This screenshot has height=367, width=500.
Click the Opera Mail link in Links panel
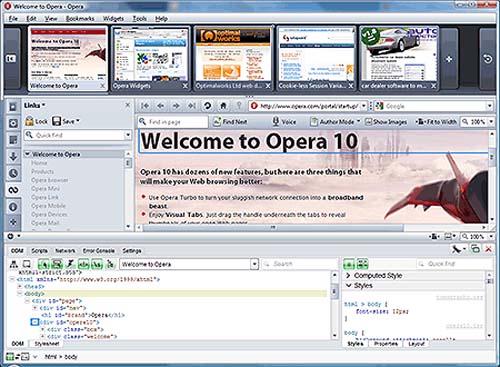coord(45,223)
